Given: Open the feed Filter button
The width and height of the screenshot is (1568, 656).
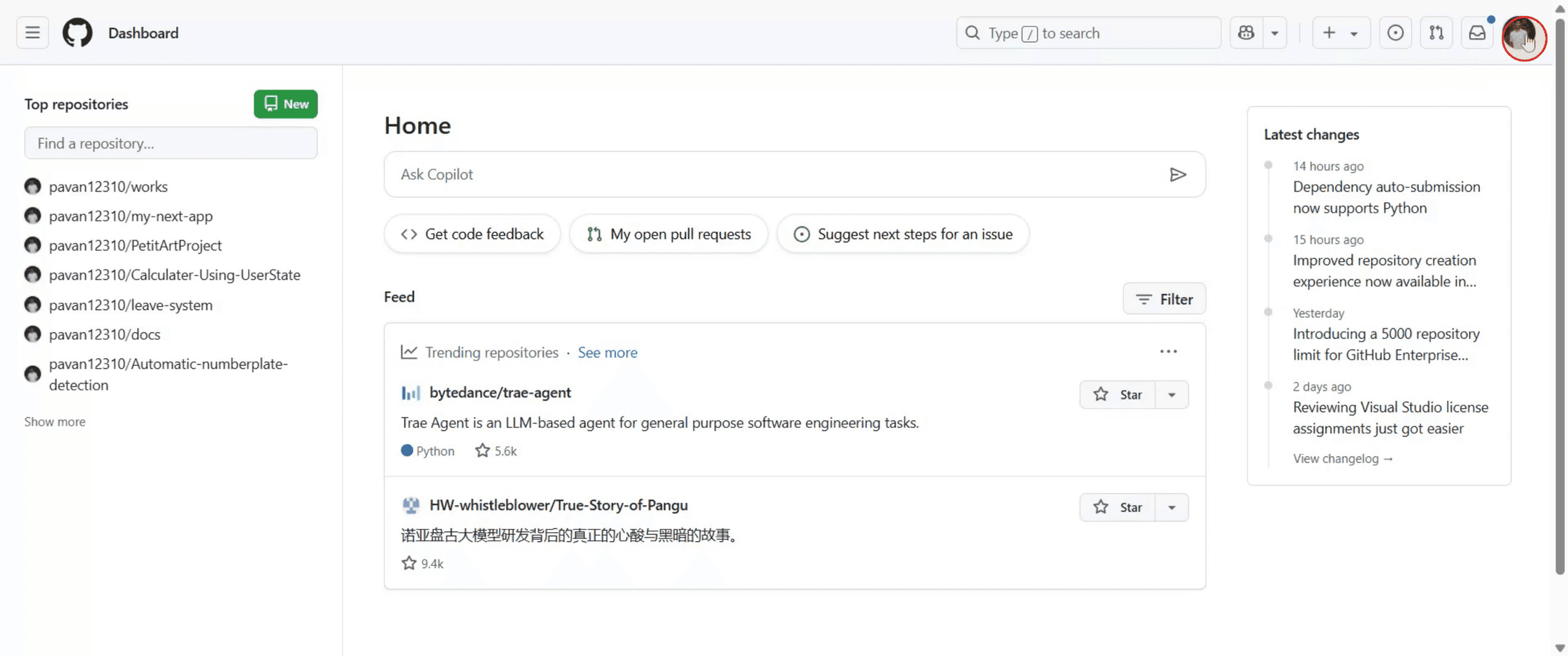Looking at the screenshot, I should tap(1164, 299).
